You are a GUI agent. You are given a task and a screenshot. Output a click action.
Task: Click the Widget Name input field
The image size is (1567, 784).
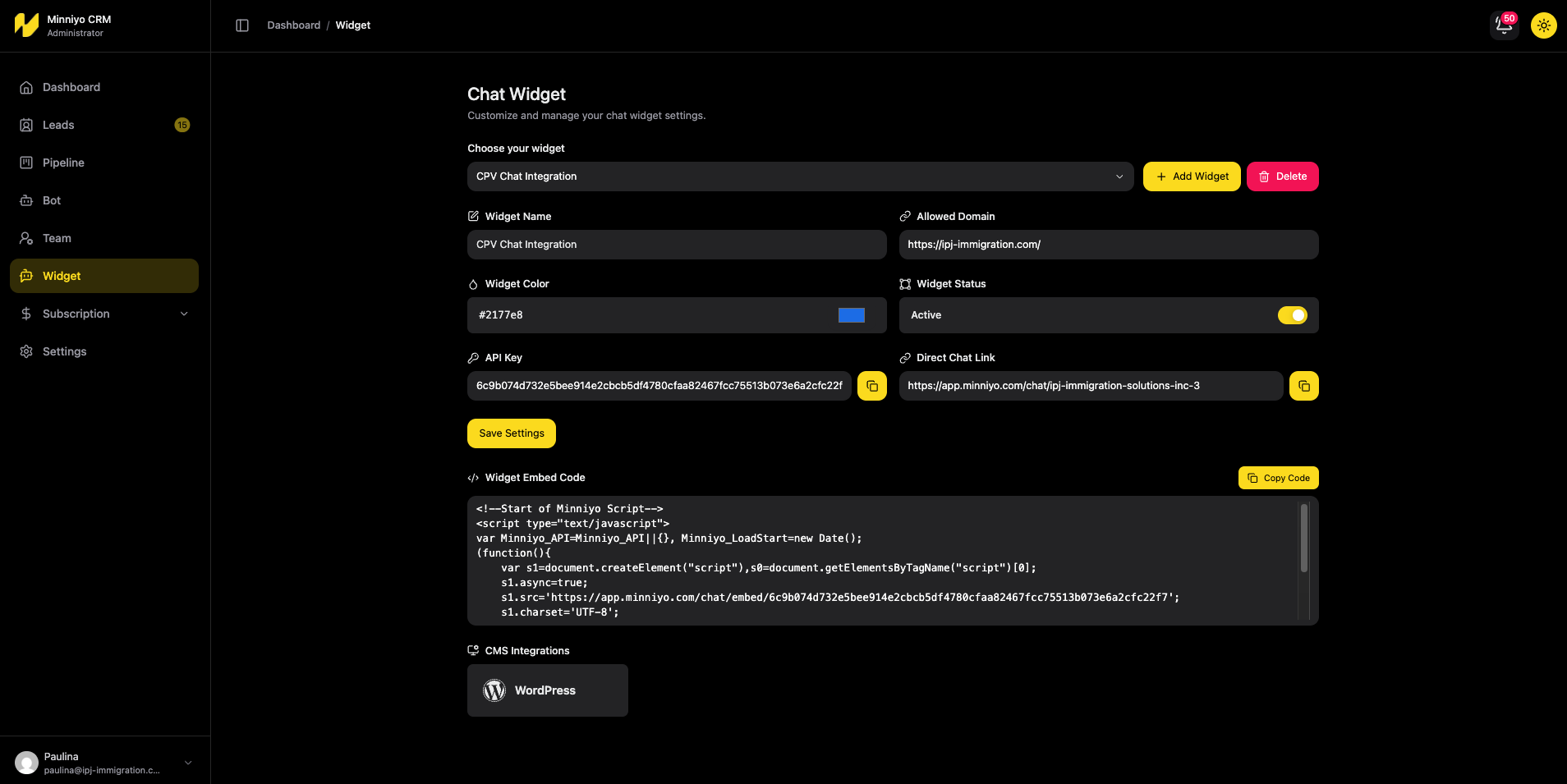(x=677, y=245)
